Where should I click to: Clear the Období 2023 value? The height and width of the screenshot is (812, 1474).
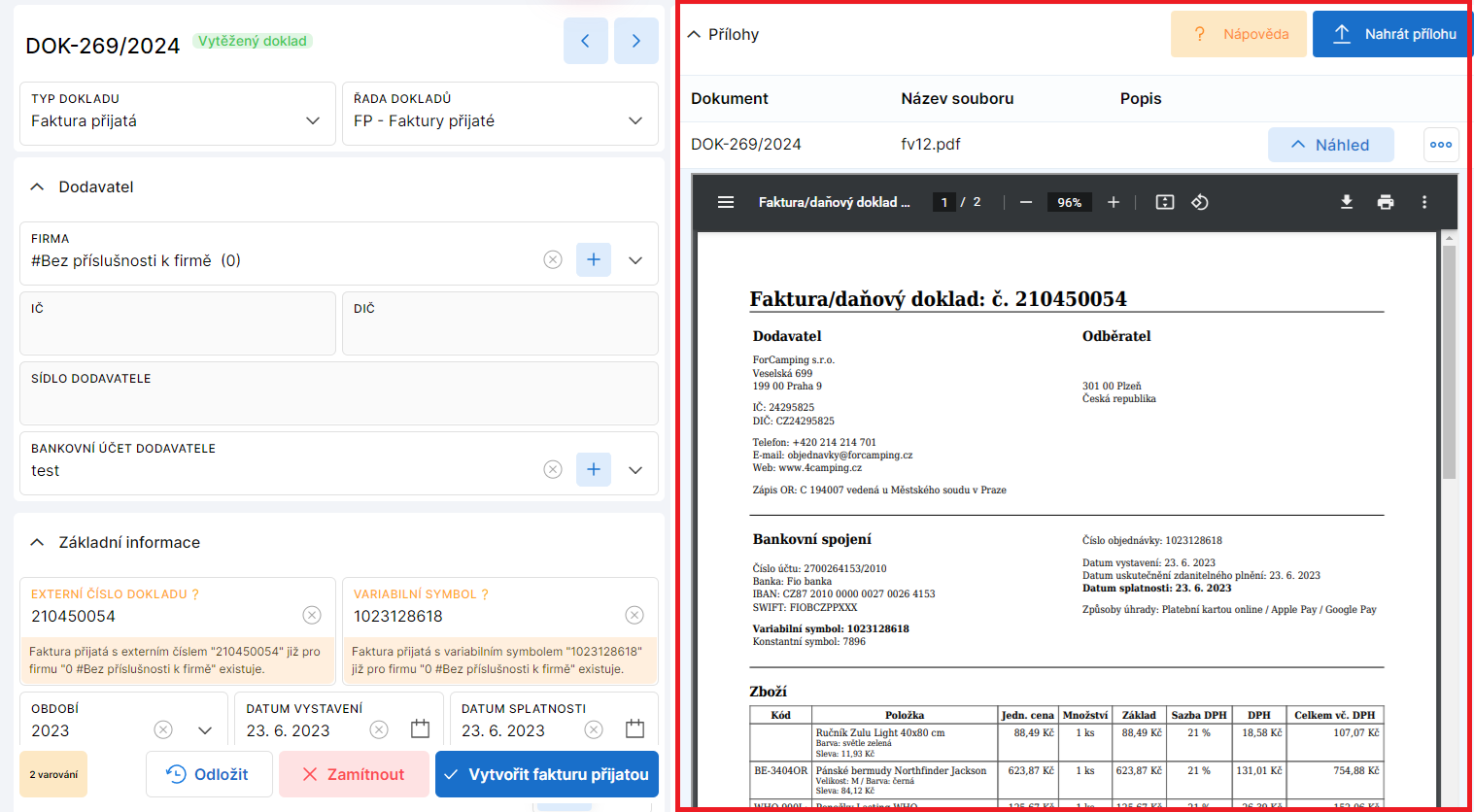pos(163,729)
